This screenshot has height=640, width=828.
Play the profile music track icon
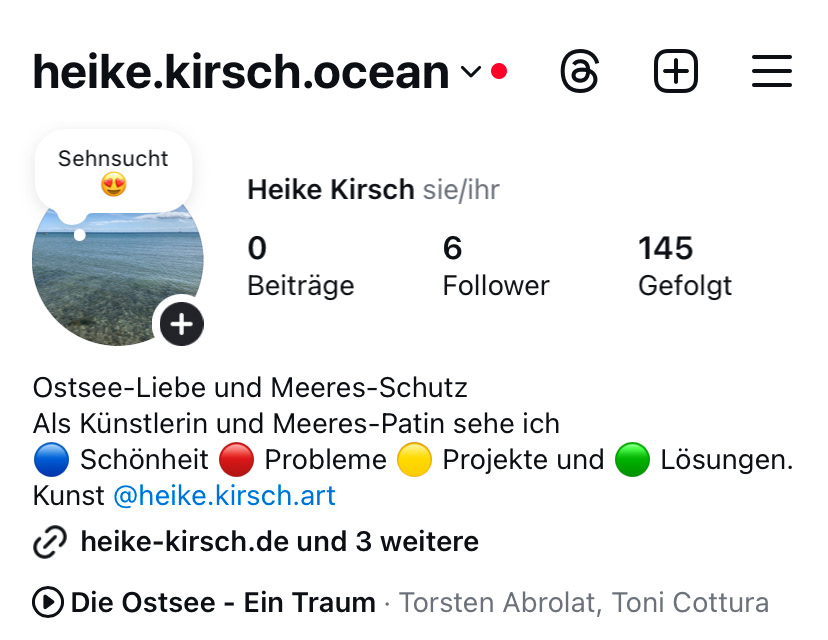48,603
